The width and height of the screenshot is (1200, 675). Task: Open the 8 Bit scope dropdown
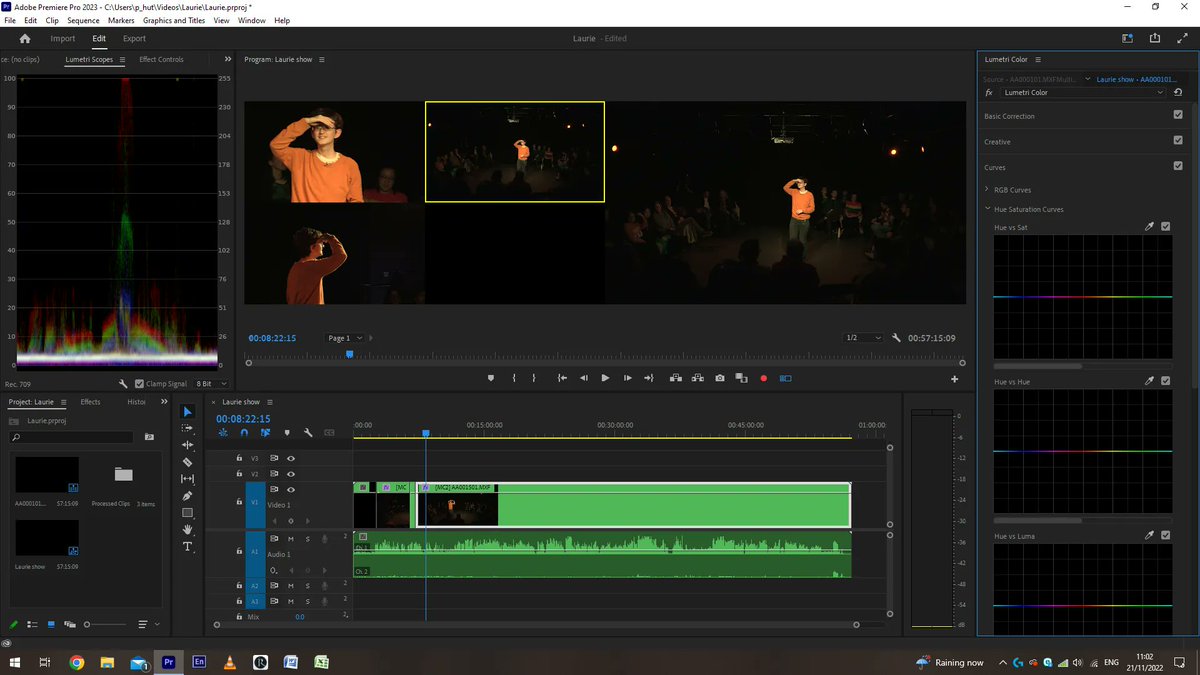pos(211,384)
